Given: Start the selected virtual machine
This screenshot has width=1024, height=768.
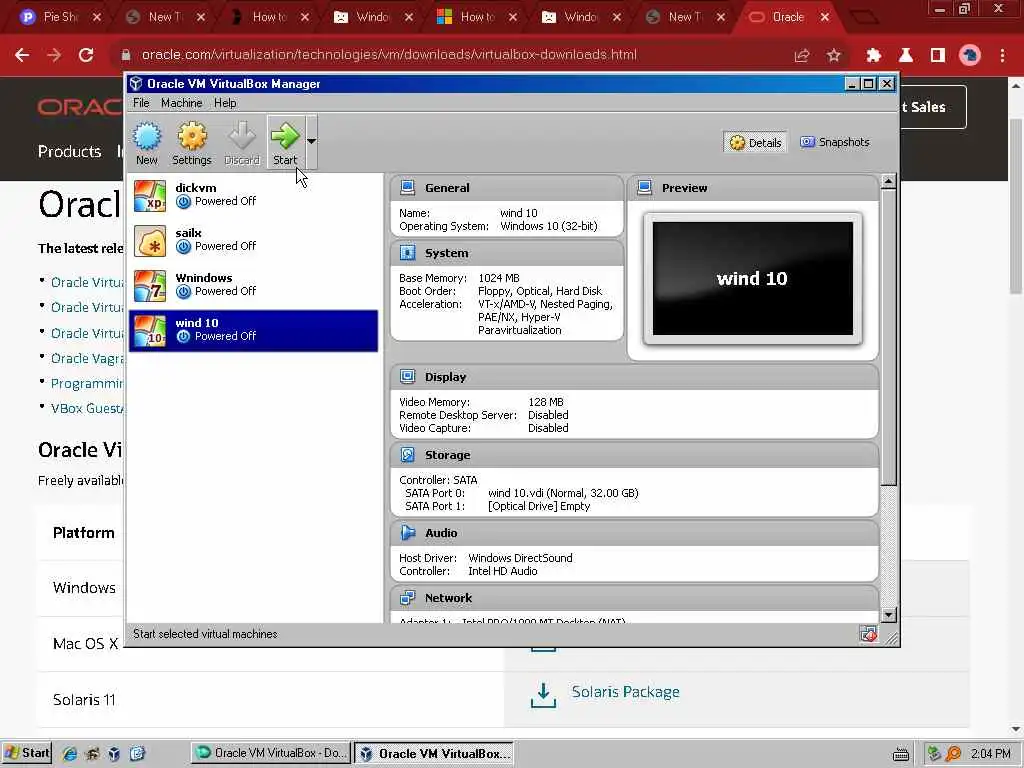Looking at the screenshot, I should point(285,142).
